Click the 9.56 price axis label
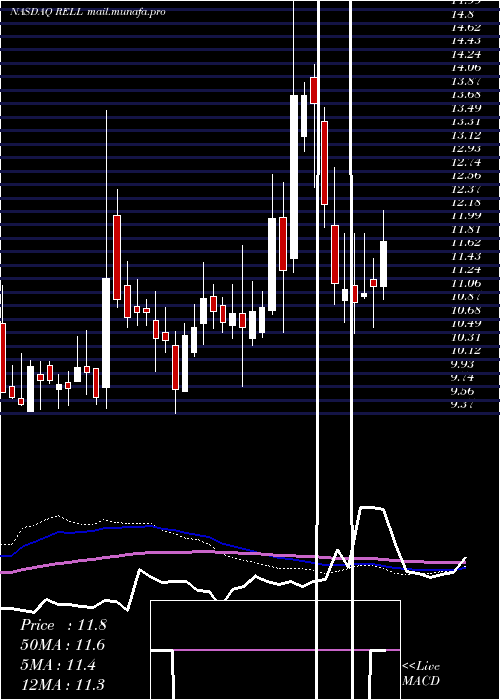500x700 pixels. [x=462, y=391]
